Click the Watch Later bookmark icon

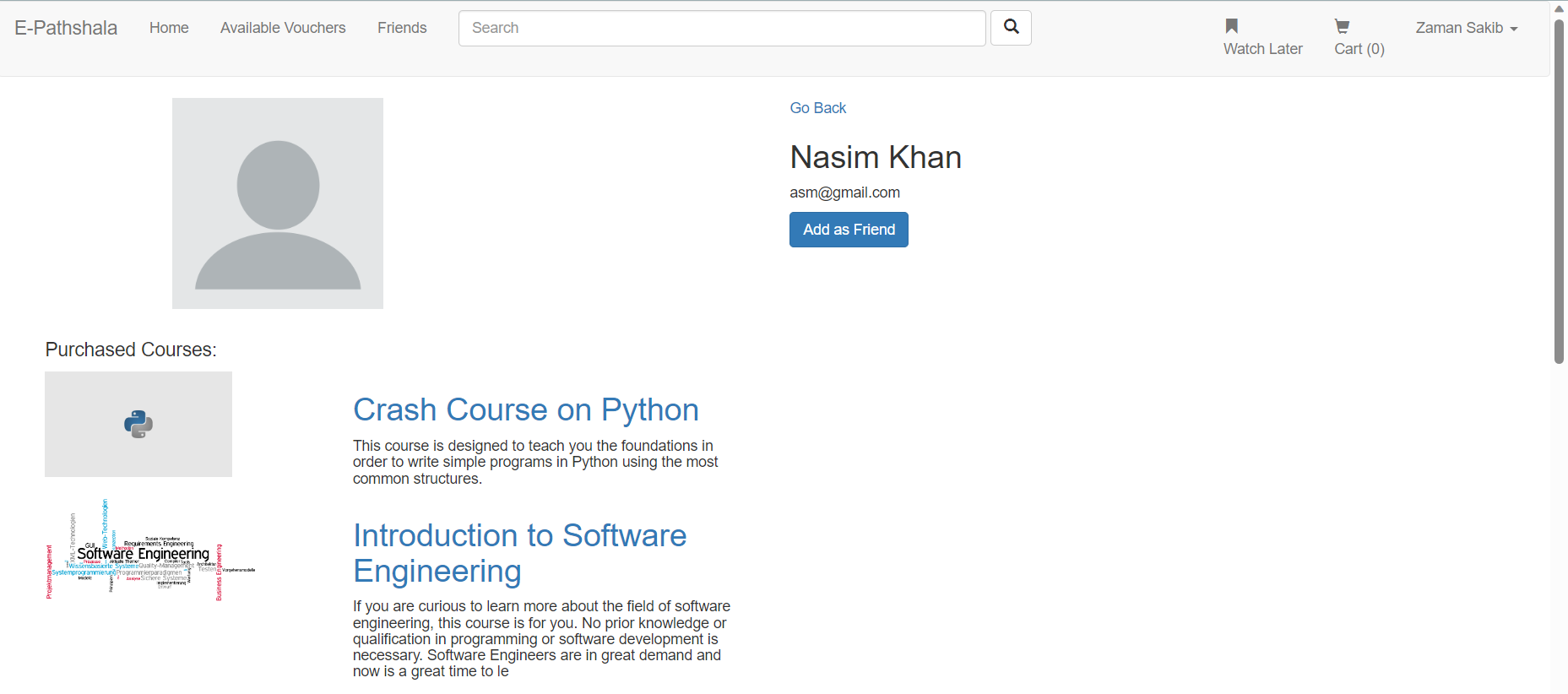pos(1231,26)
